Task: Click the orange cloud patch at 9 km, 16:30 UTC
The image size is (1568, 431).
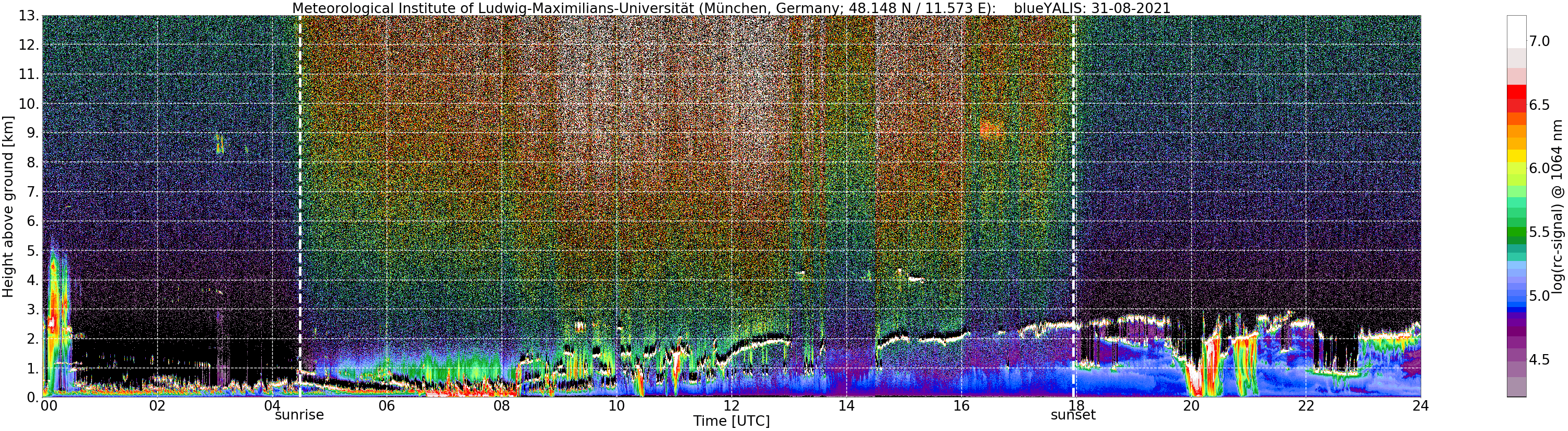Action: 992,130
